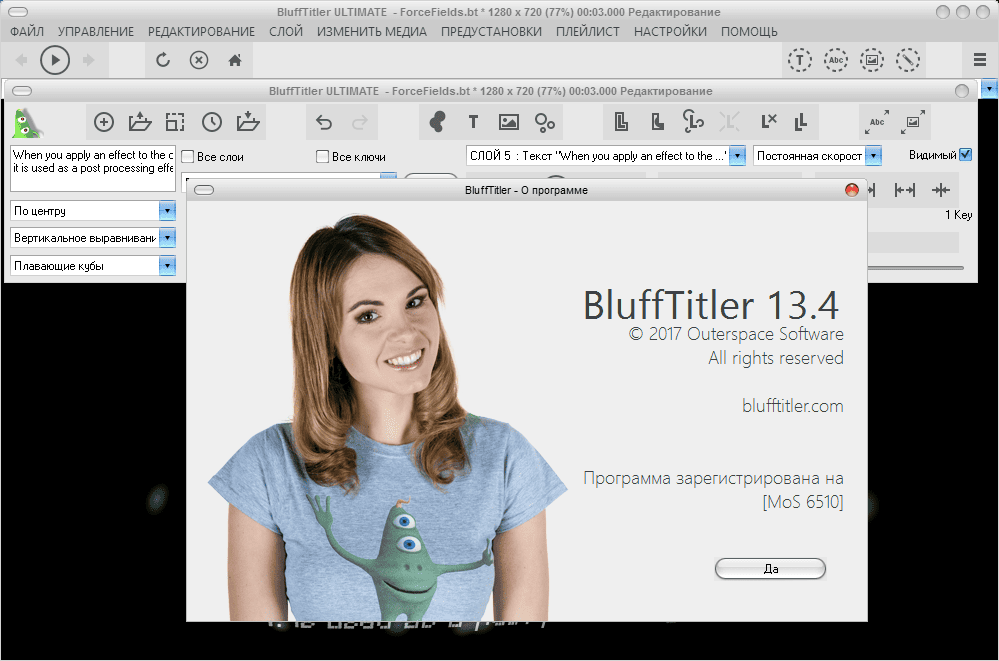Click the circled X stop icon
This screenshot has width=999, height=661.
pos(199,60)
